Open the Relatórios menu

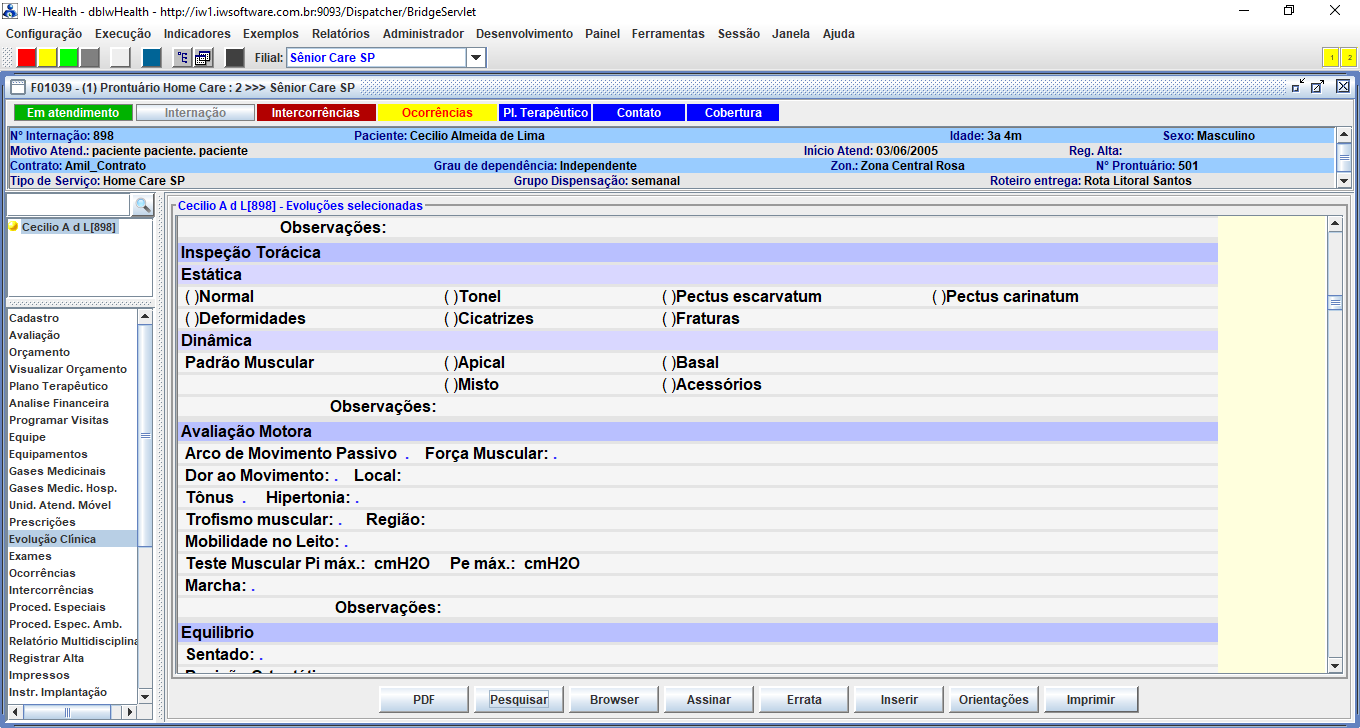pyautogui.click(x=340, y=34)
